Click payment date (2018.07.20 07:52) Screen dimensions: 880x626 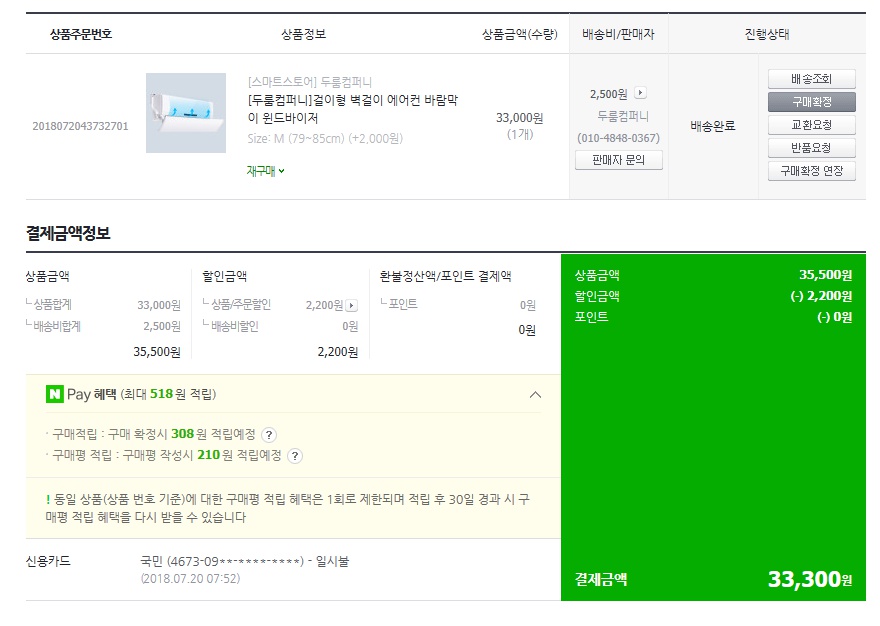pyautogui.click(x=190, y=578)
